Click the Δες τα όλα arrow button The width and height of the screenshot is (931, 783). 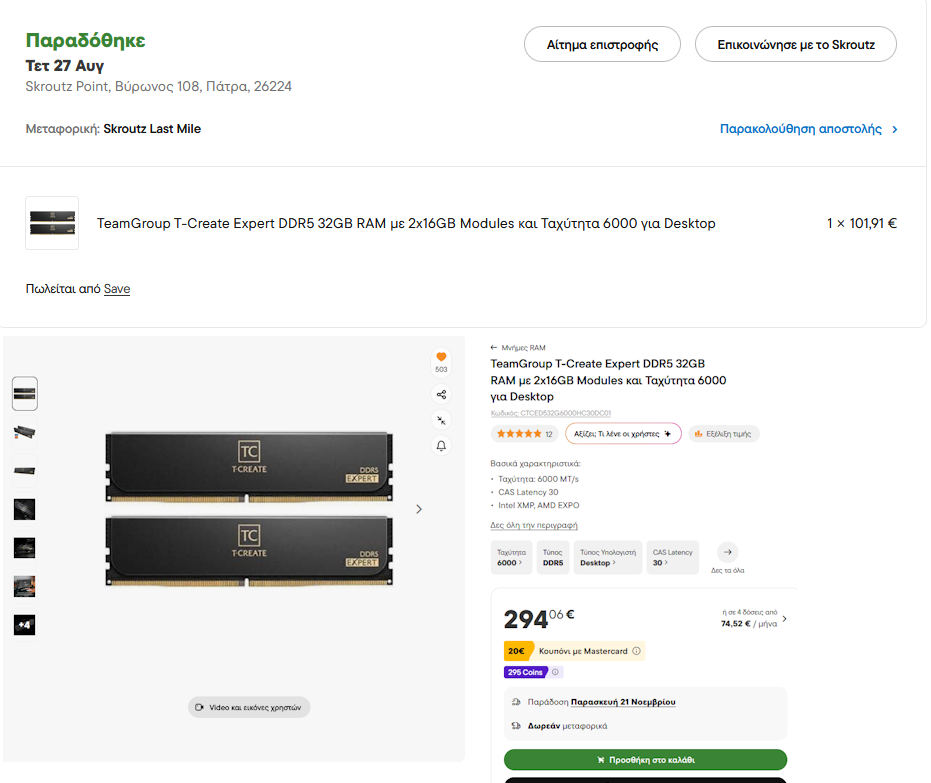728,552
